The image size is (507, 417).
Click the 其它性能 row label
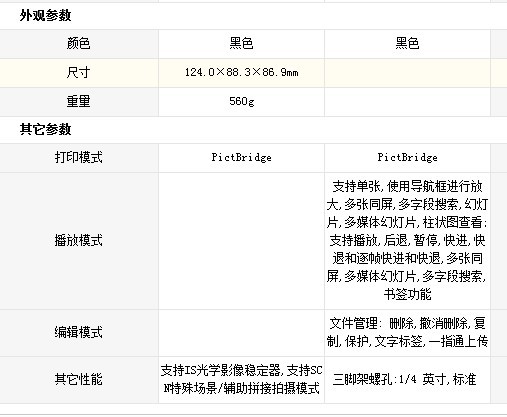click(x=78, y=379)
